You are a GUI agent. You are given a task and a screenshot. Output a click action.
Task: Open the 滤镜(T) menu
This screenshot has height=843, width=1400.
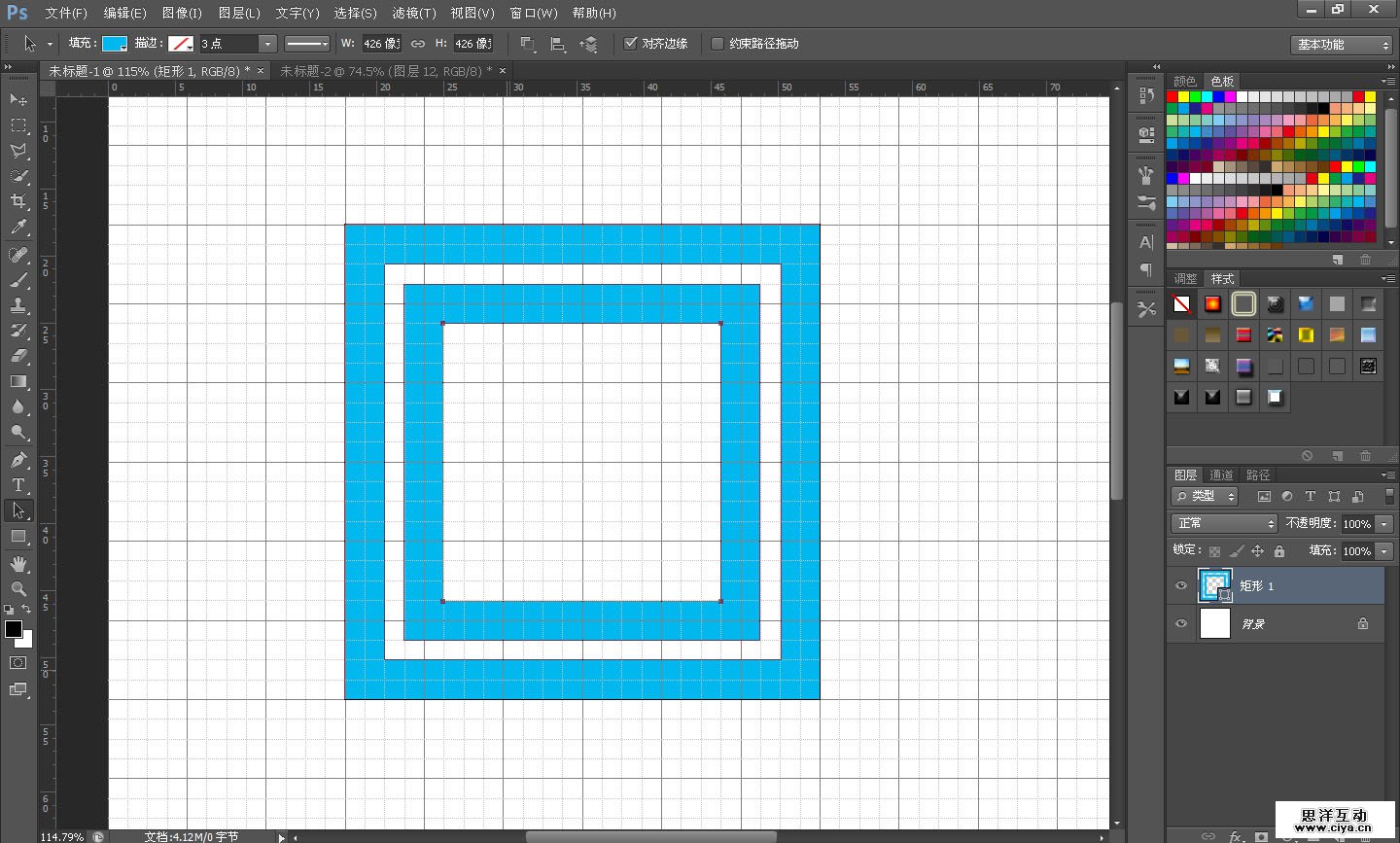413,13
